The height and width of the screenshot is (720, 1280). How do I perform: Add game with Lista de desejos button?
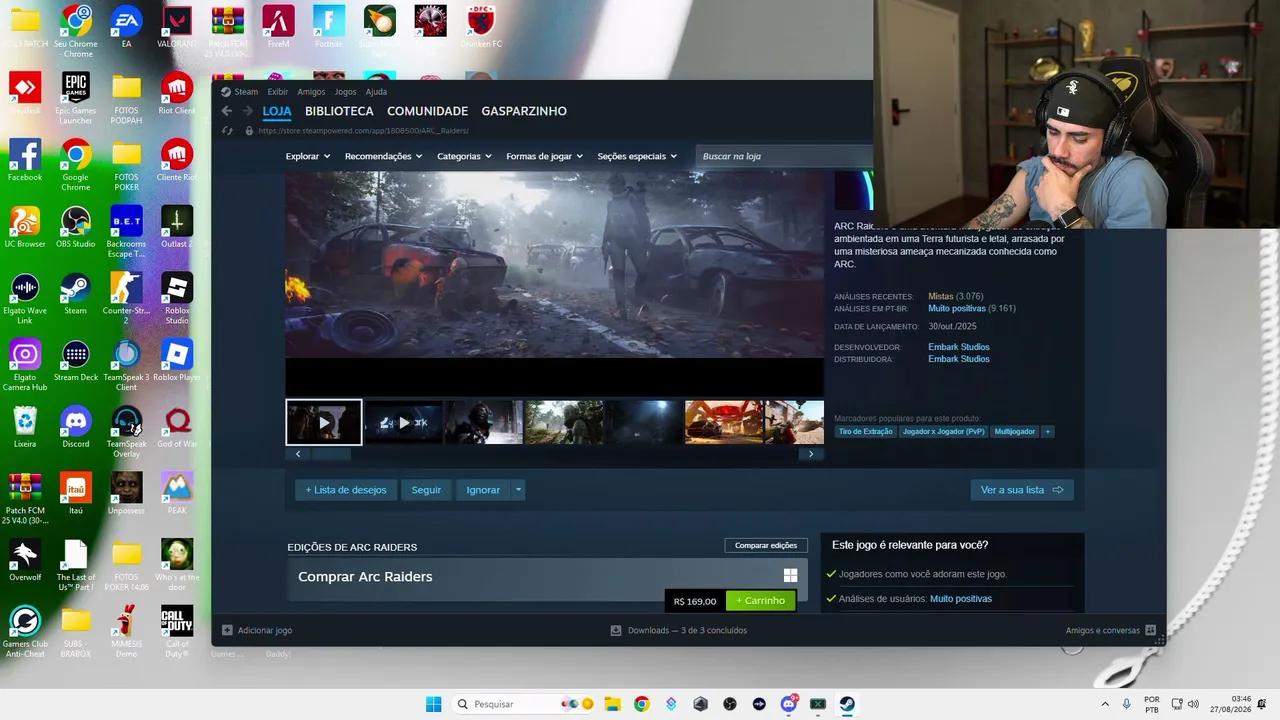point(346,490)
